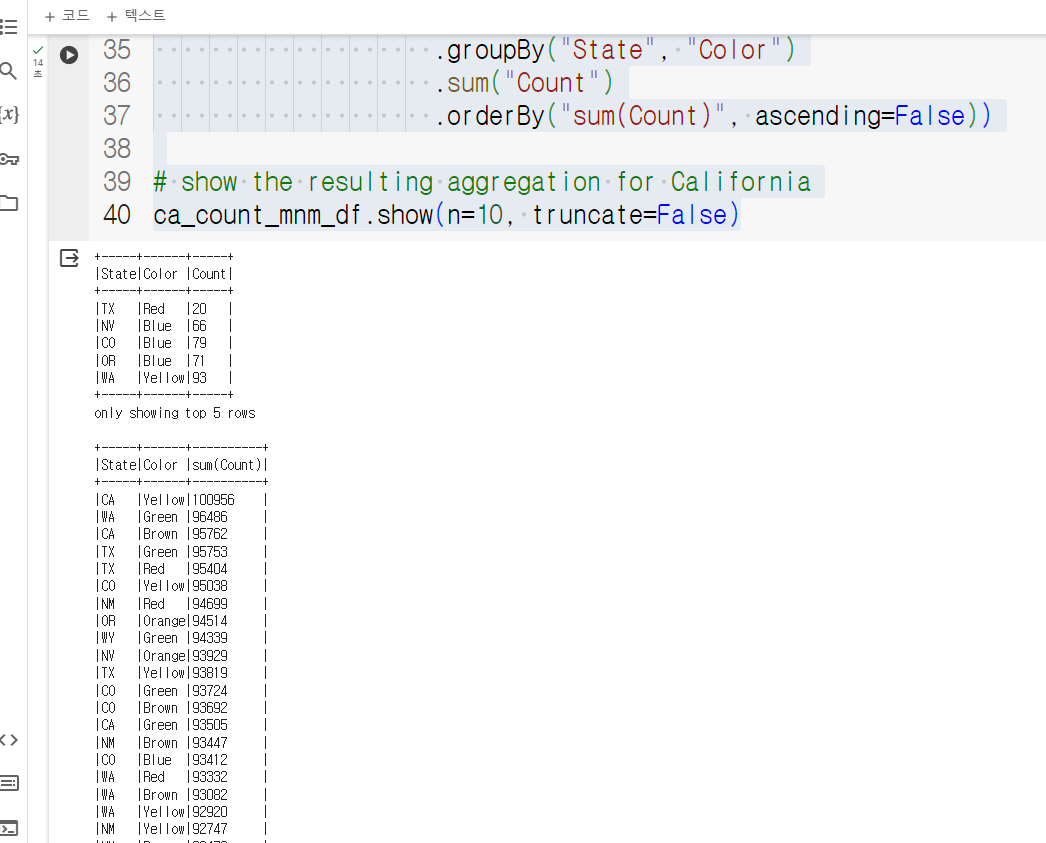
Task: Open the table of contents sidebar icon
Action: coord(9,27)
